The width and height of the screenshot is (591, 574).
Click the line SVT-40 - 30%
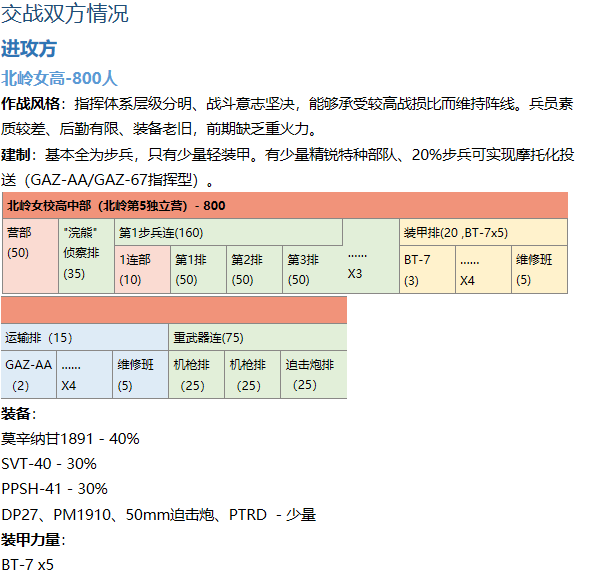[x=49, y=464]
